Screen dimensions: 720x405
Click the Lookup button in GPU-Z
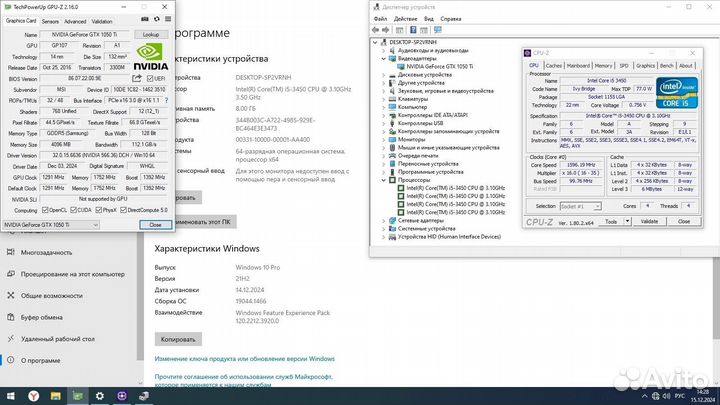[151, 34]
